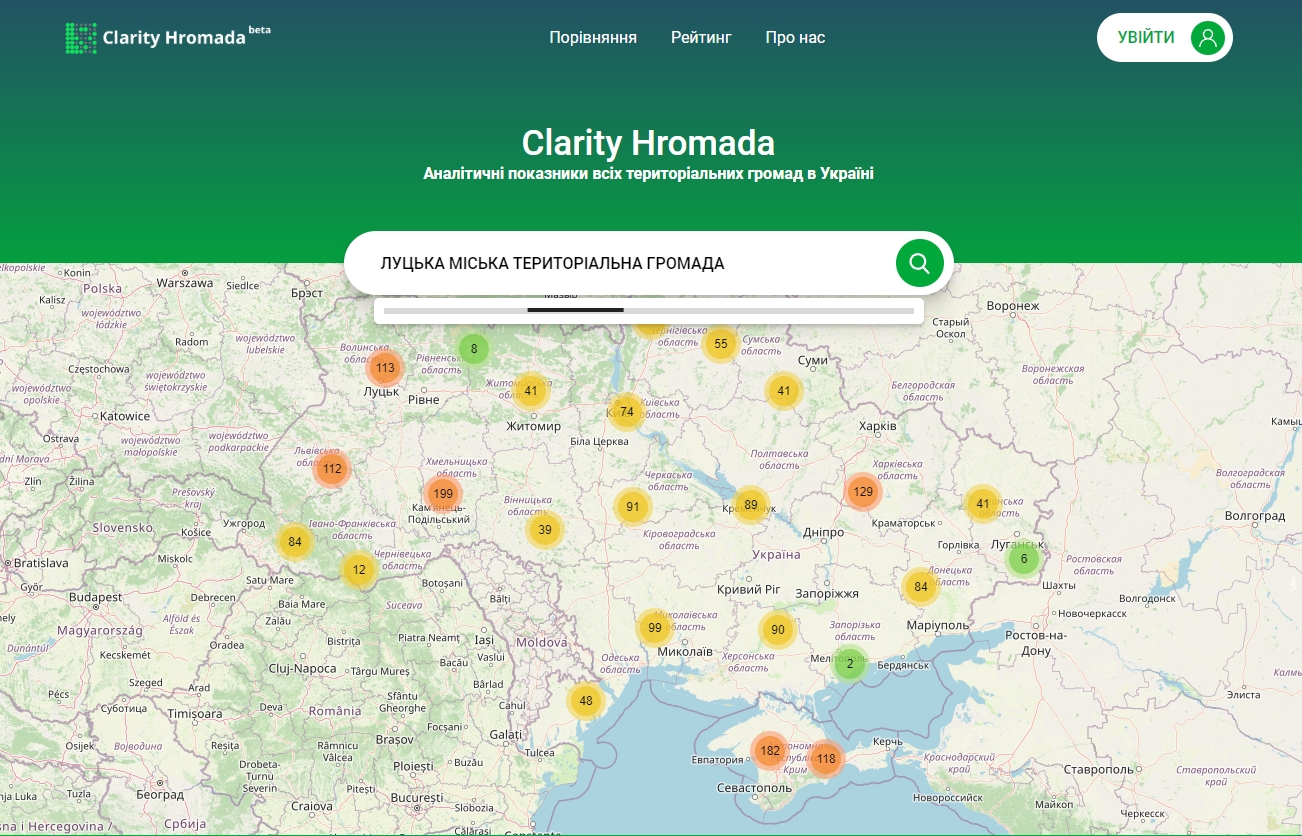Screen dimensions: 1302x836
Task: Select the 113 cluster marker near Луцьк
Action: tap(385, 368)
